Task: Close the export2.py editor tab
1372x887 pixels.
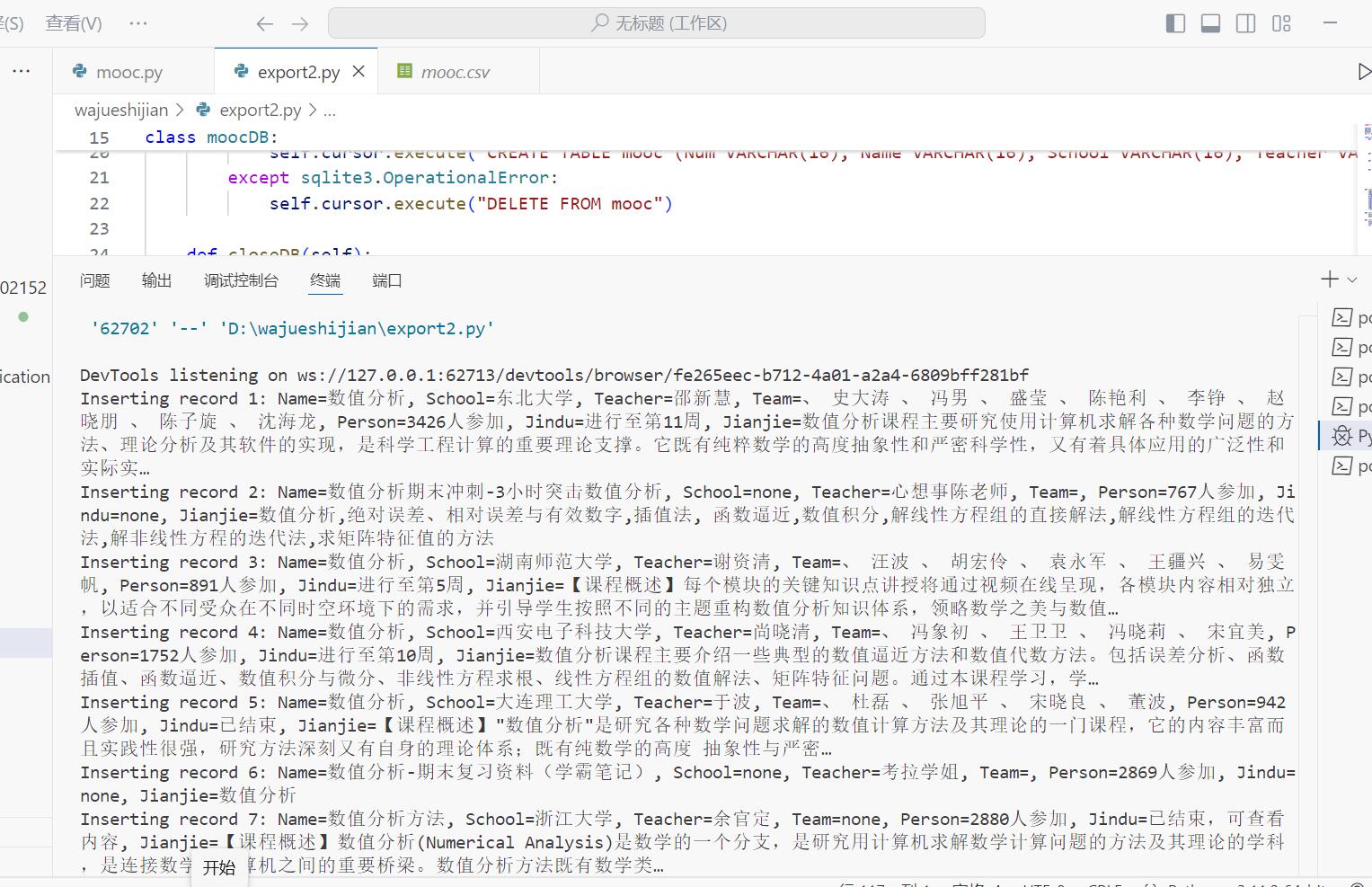Action: click(x=358, y=72)
